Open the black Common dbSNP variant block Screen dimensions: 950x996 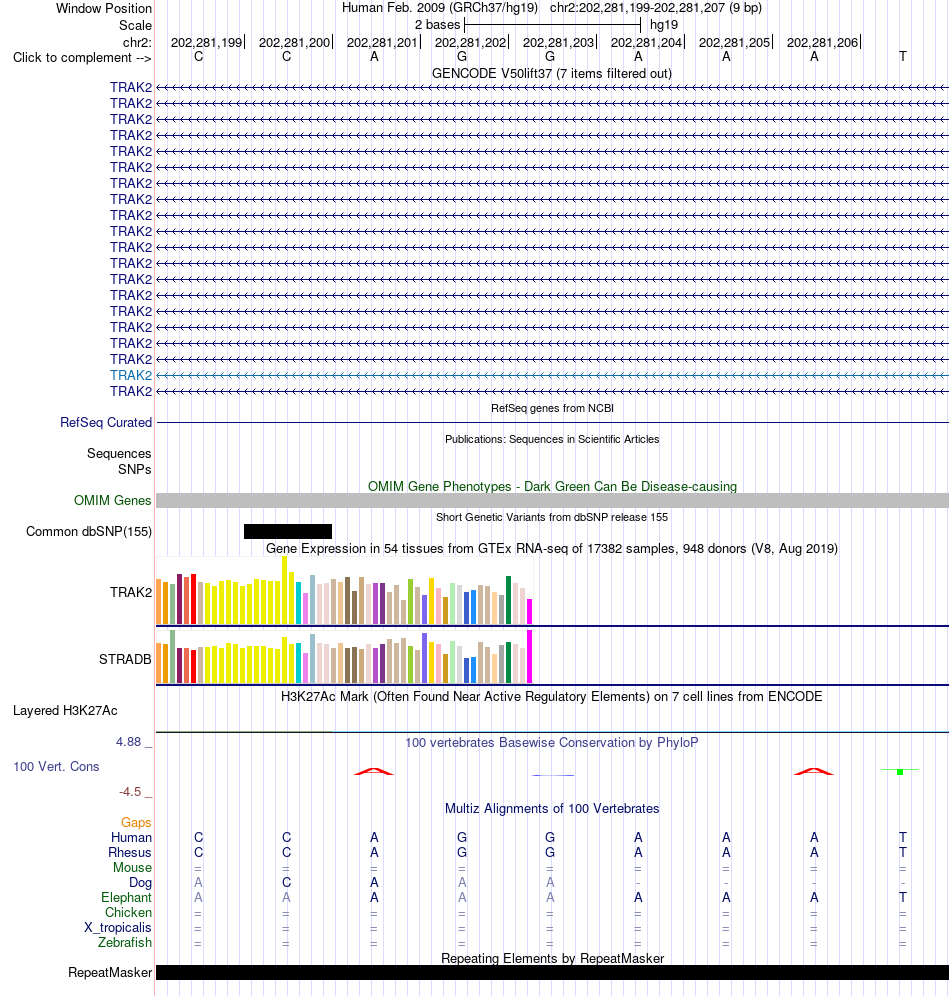click(288, 532)
